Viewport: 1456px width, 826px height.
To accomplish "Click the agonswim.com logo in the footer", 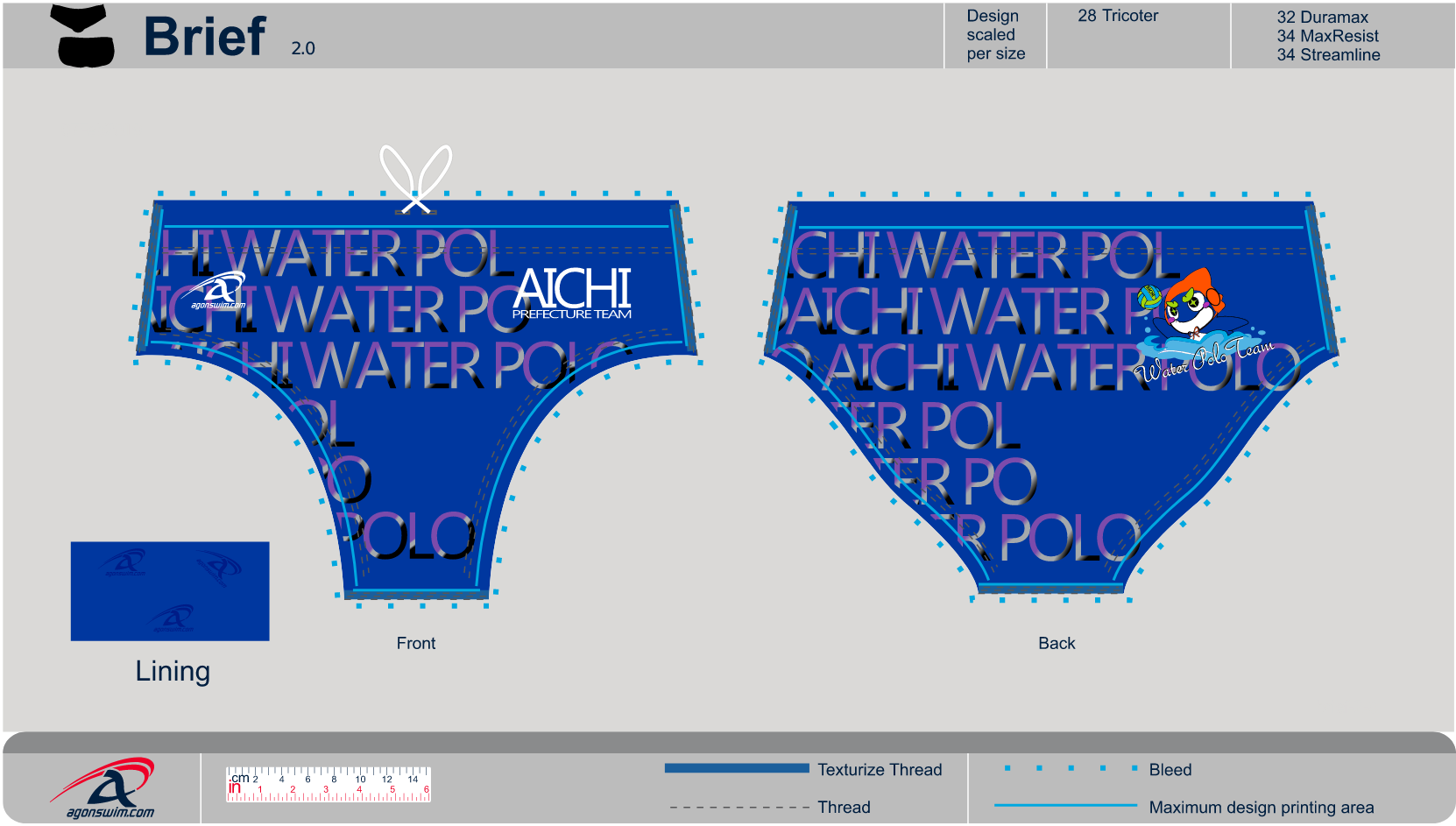I will [x=104, y=788].
